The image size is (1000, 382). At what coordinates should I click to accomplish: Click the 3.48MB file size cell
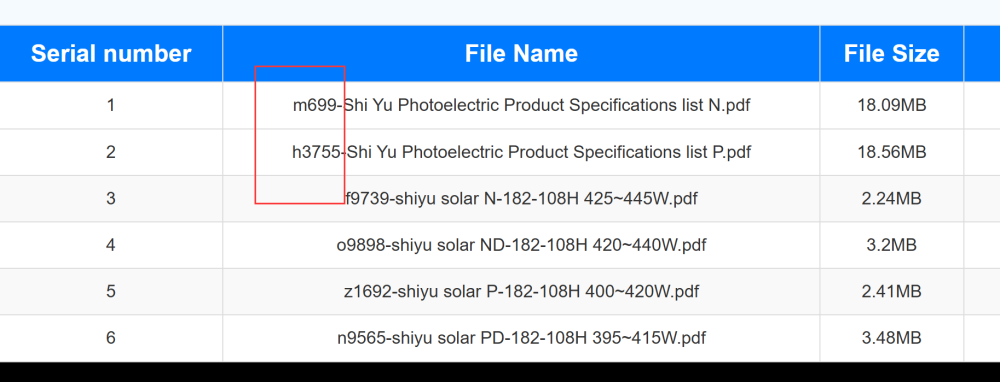(892, 337)
